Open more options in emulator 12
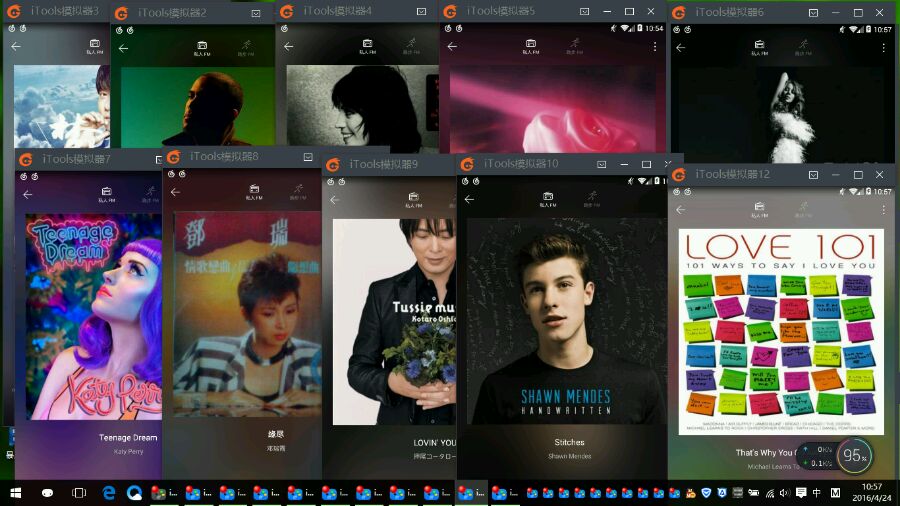This screenshot has width=900, height=506. [883, 210]
